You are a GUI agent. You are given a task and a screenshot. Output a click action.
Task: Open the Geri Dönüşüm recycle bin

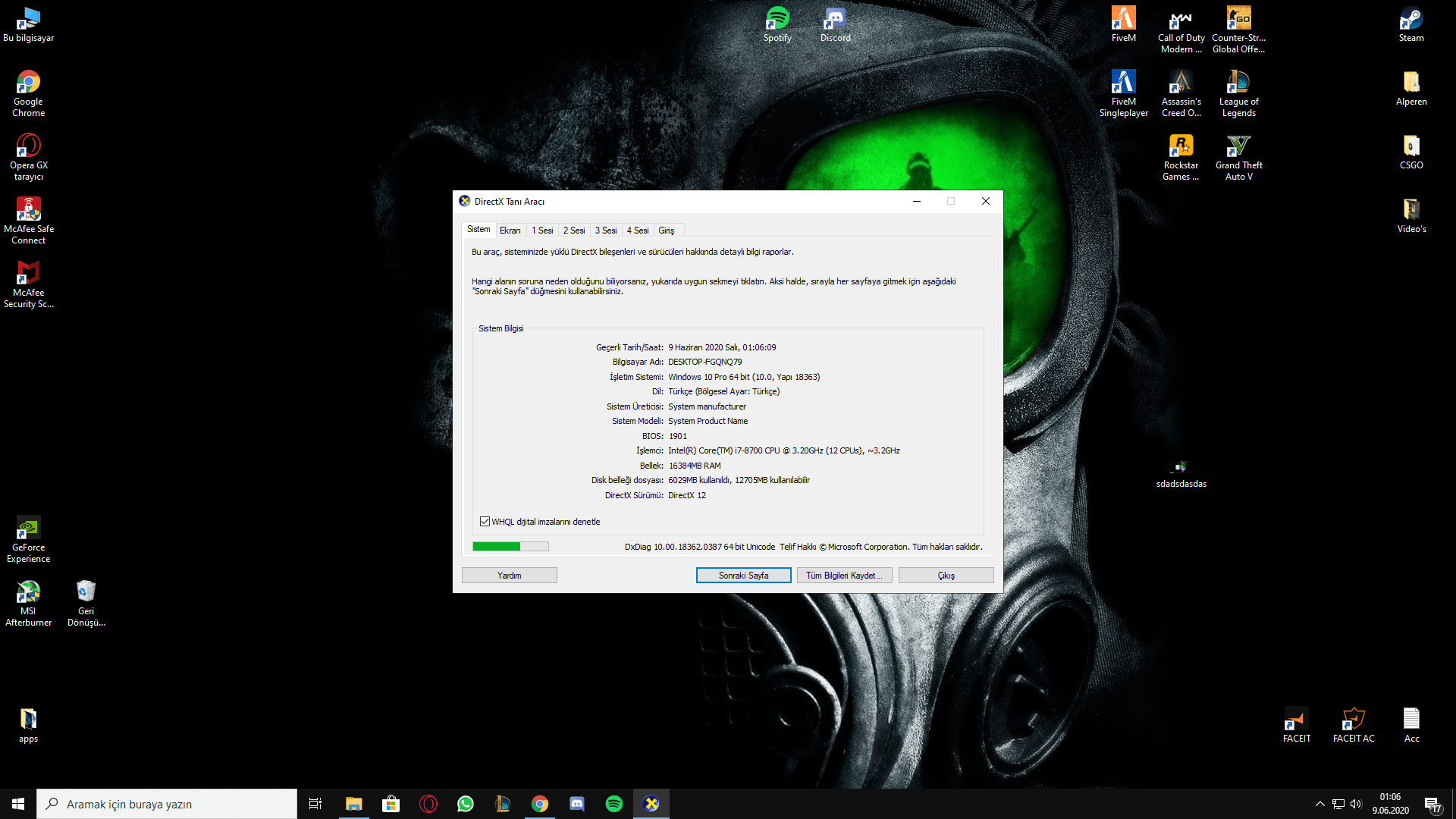pos(86,592)
